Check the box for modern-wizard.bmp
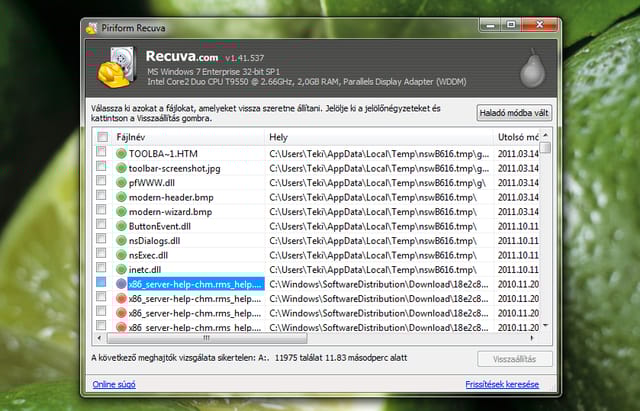This screenshot has height=411, width=640. coord(101,209)
